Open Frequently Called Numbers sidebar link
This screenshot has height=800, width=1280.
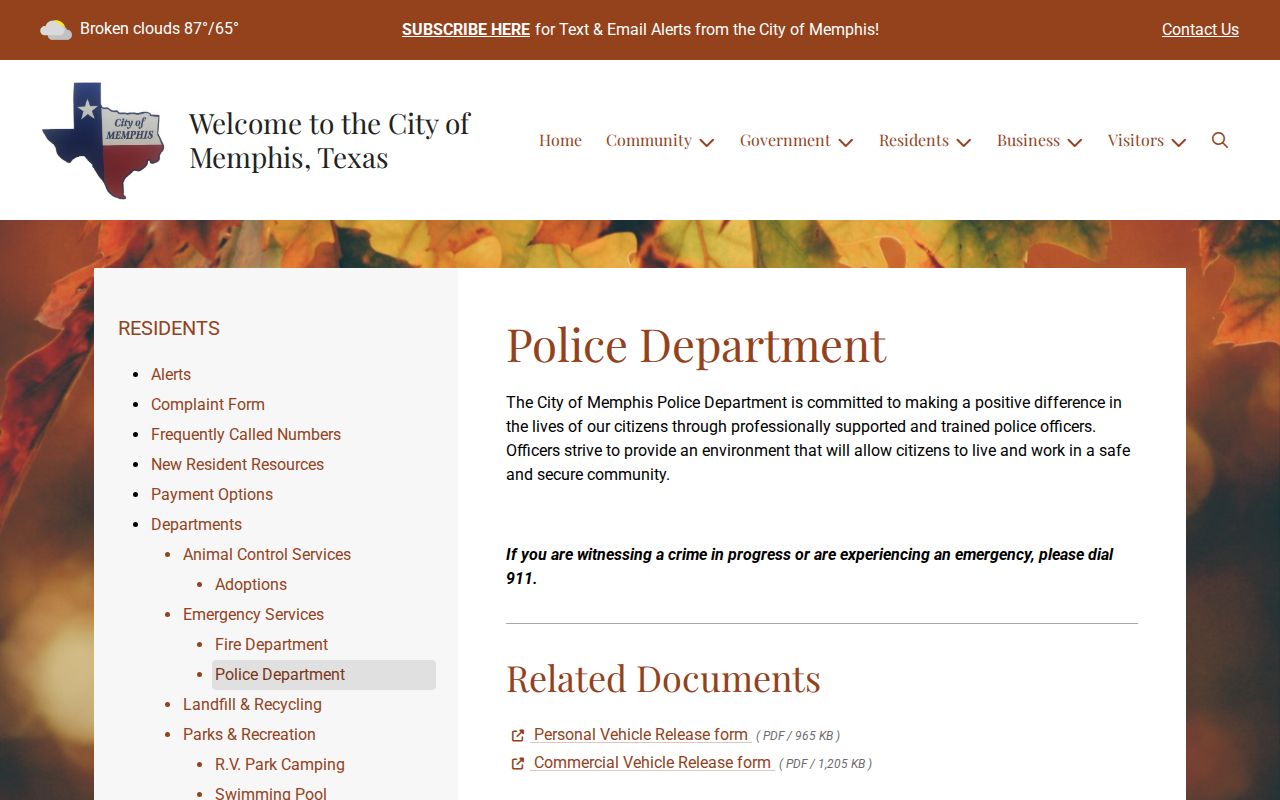coord(246,434)
